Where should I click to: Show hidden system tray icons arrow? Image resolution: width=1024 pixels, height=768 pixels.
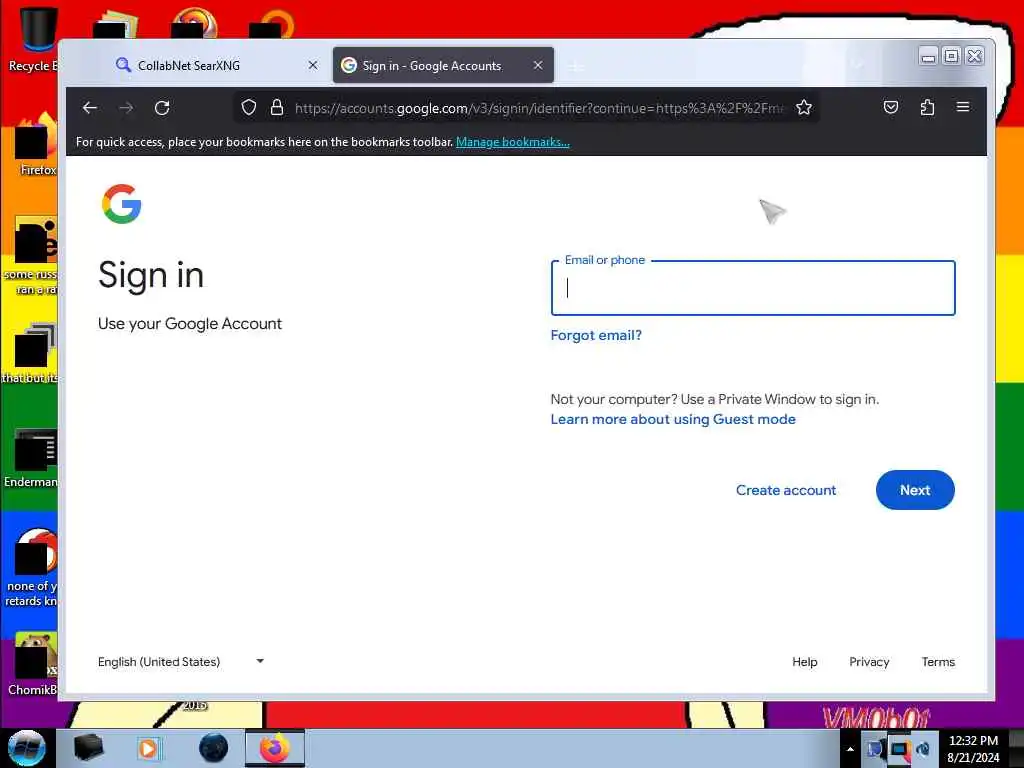coord(850,749)
